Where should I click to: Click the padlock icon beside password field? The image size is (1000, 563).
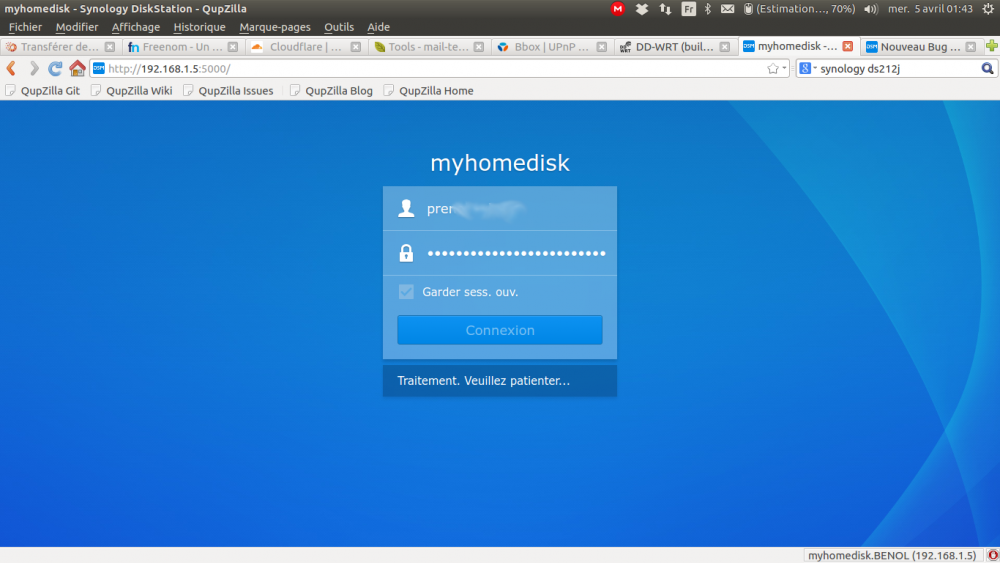click(x=406, y=253)
